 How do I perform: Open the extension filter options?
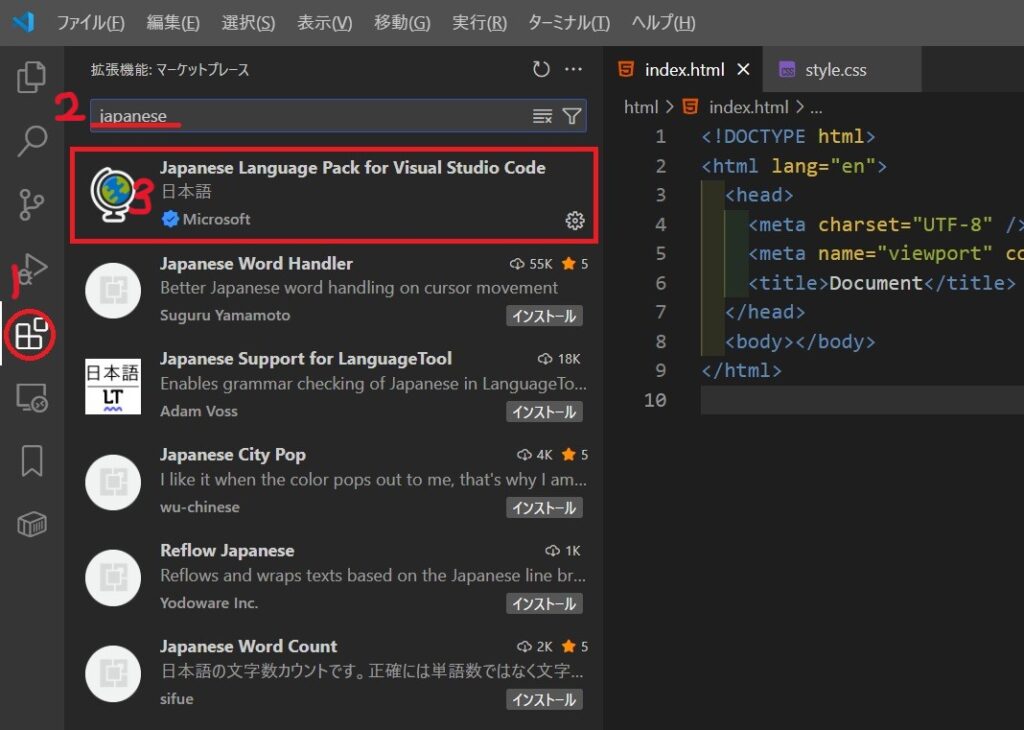tap(572, 116)
